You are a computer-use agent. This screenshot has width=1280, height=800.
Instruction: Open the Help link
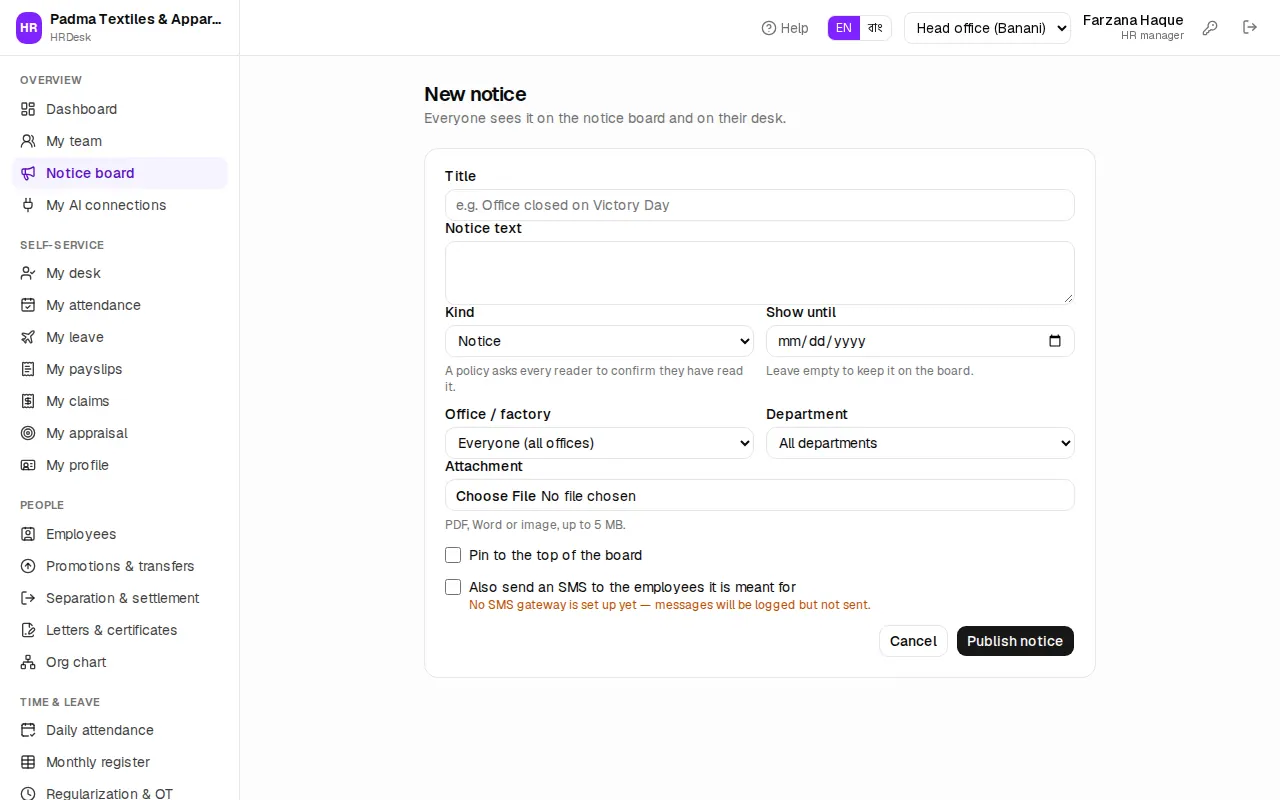point(785,28)
